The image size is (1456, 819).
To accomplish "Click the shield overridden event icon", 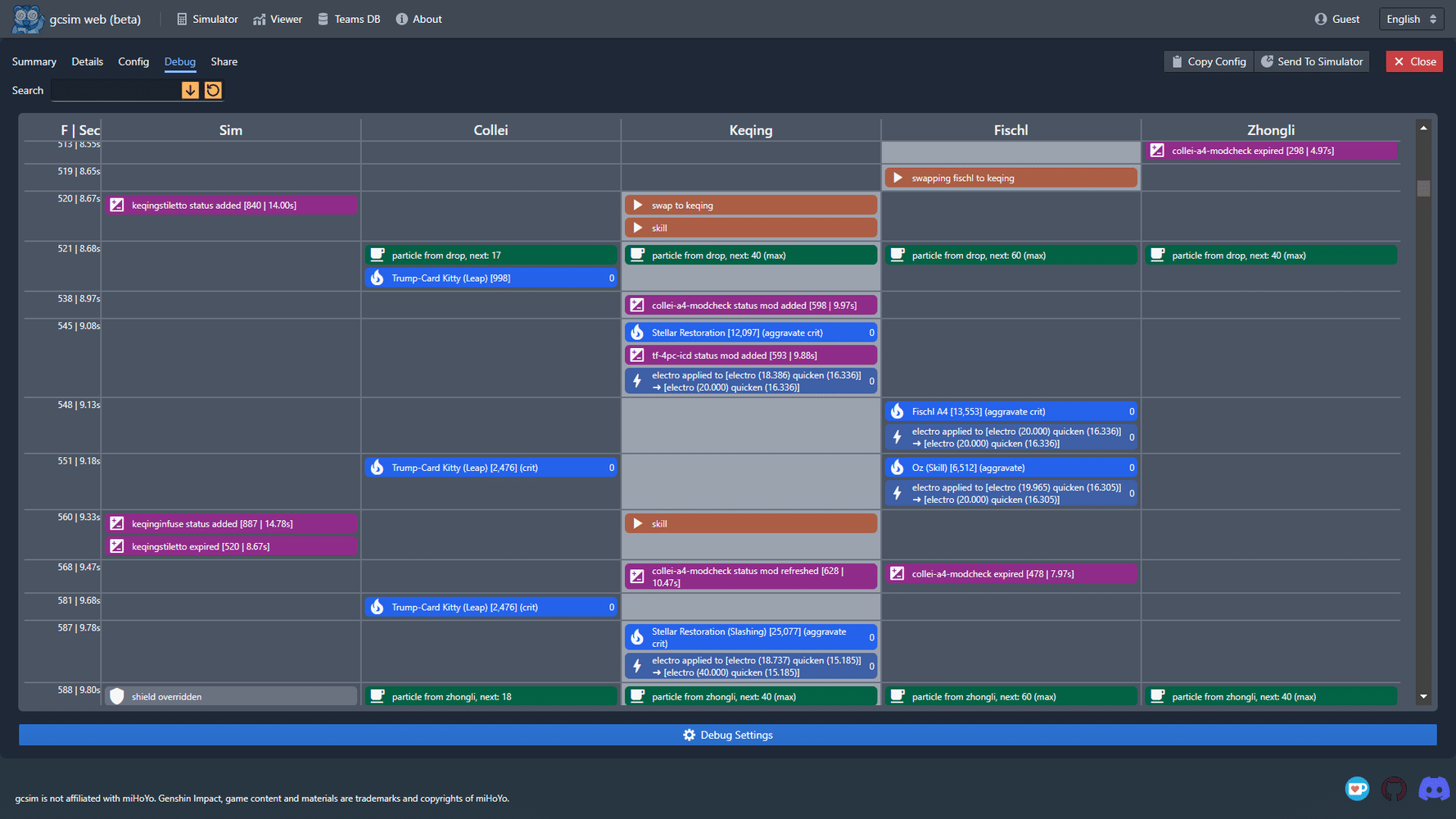I will [x=117, y=696].
